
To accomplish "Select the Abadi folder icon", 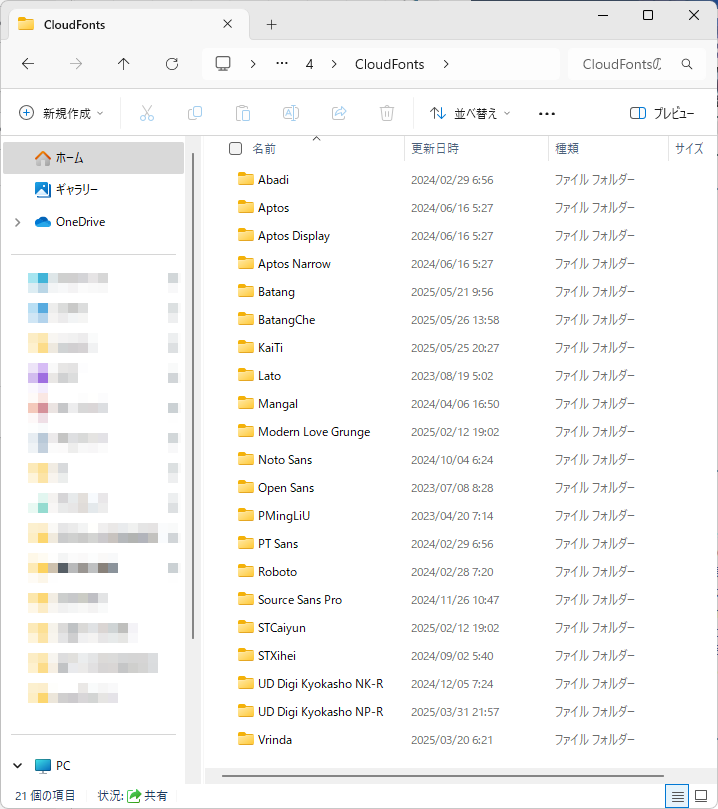I will click(x=246, y=179).
